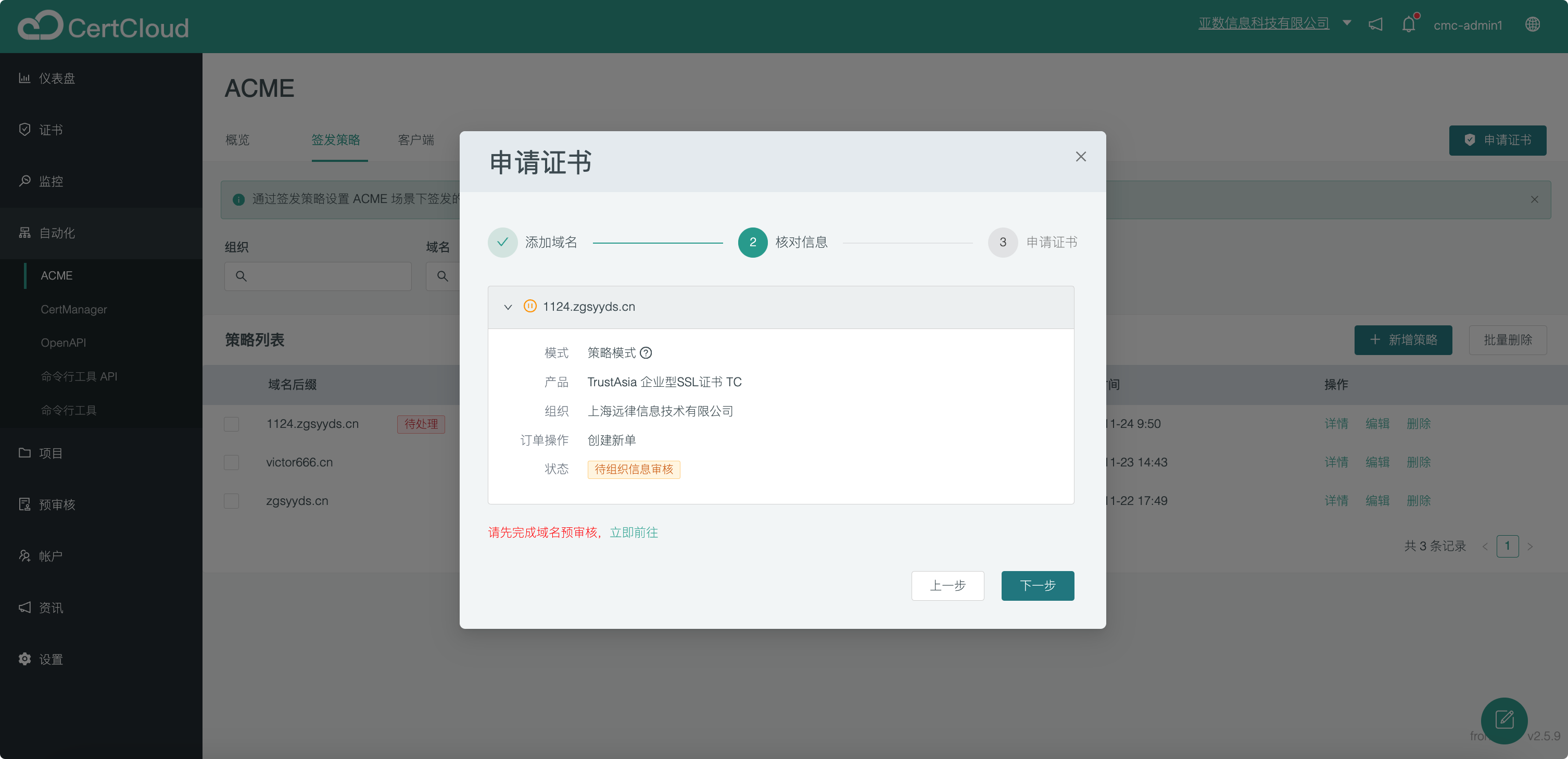This screenshot has width=1568, height=759.
Task: Follow the 立即前往 link
Action: (x=634, y=532)
